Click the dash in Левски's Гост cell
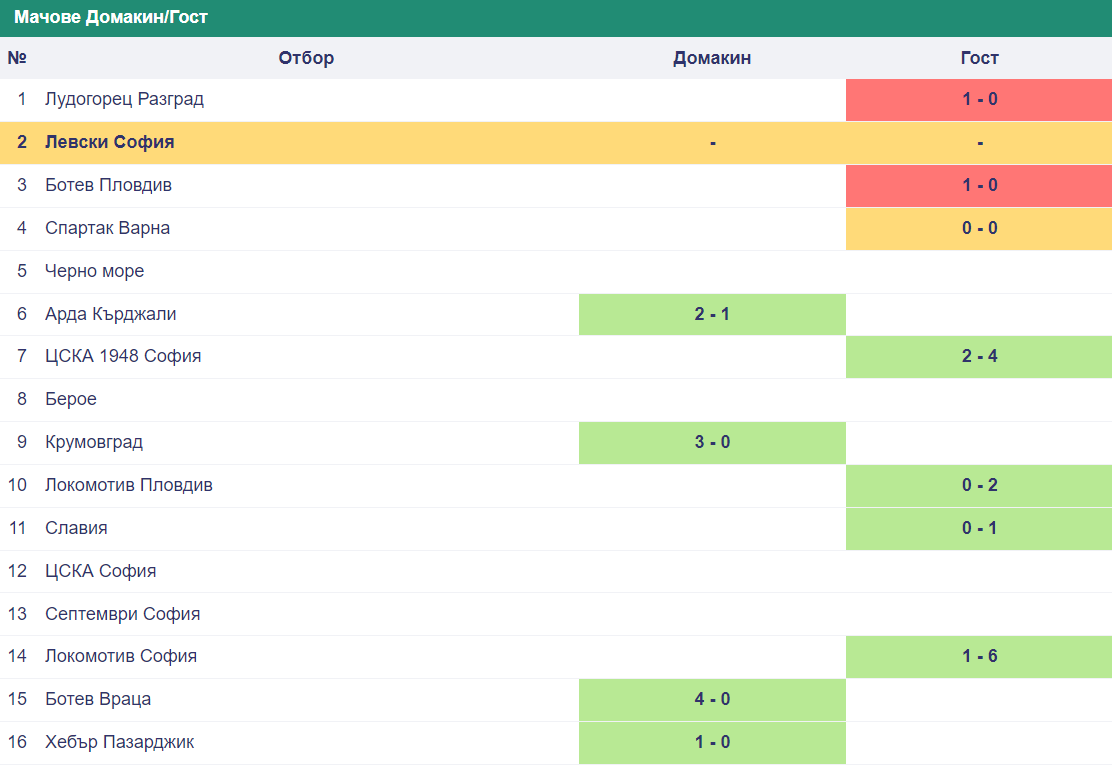The height and width of the screenshot is (765, 1112). pos(980,143)
